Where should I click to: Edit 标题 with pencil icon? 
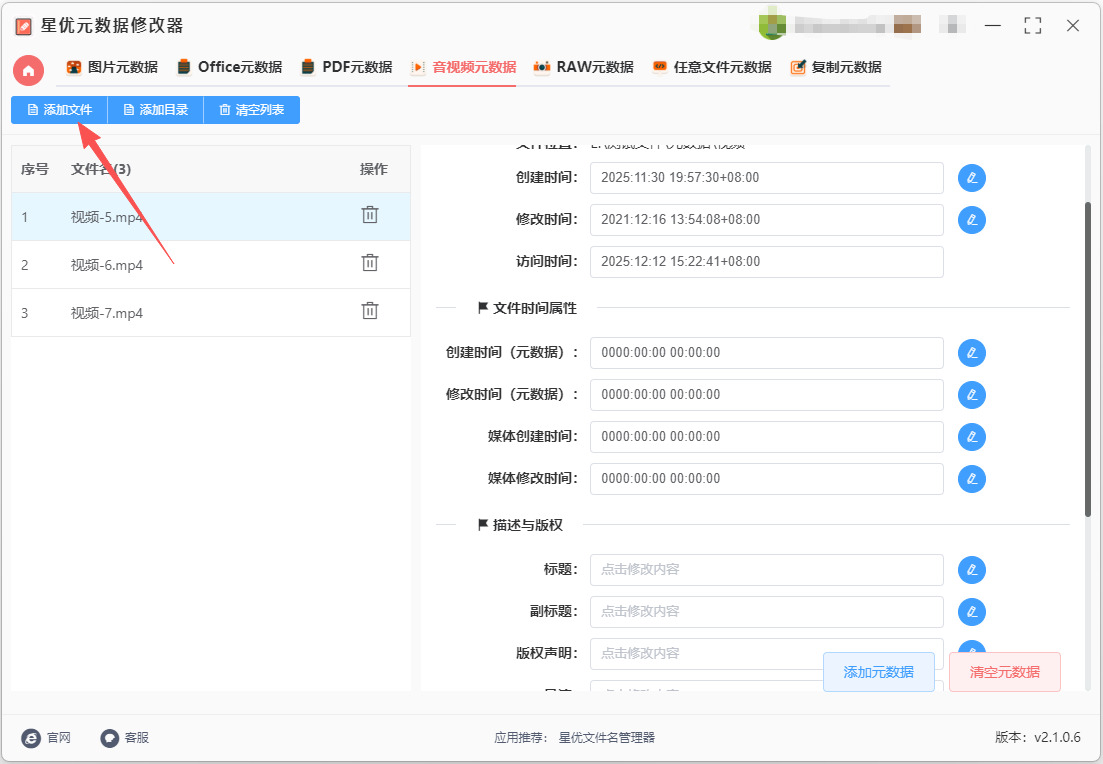[x=972, y=570]
